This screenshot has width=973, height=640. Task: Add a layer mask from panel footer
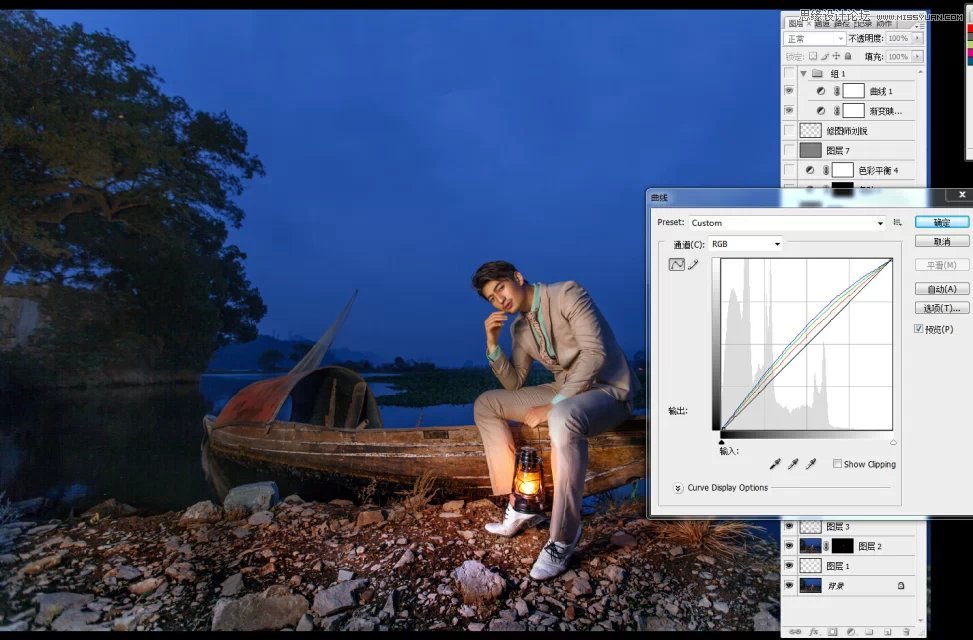coord(833,632)
